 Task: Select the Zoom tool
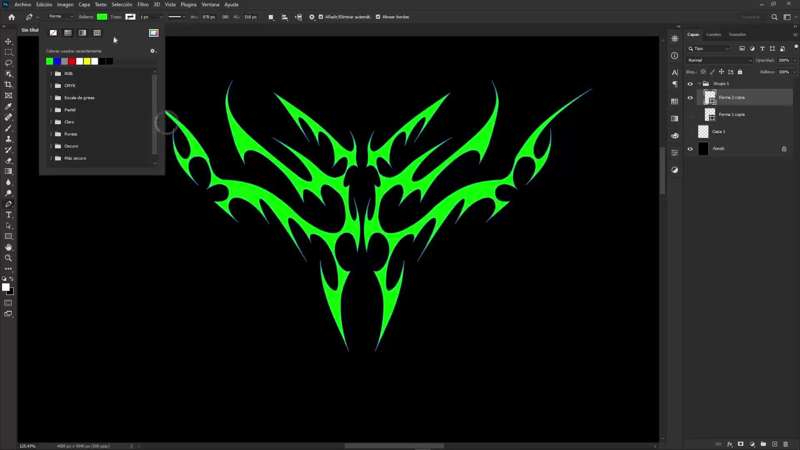pos(9,258)
